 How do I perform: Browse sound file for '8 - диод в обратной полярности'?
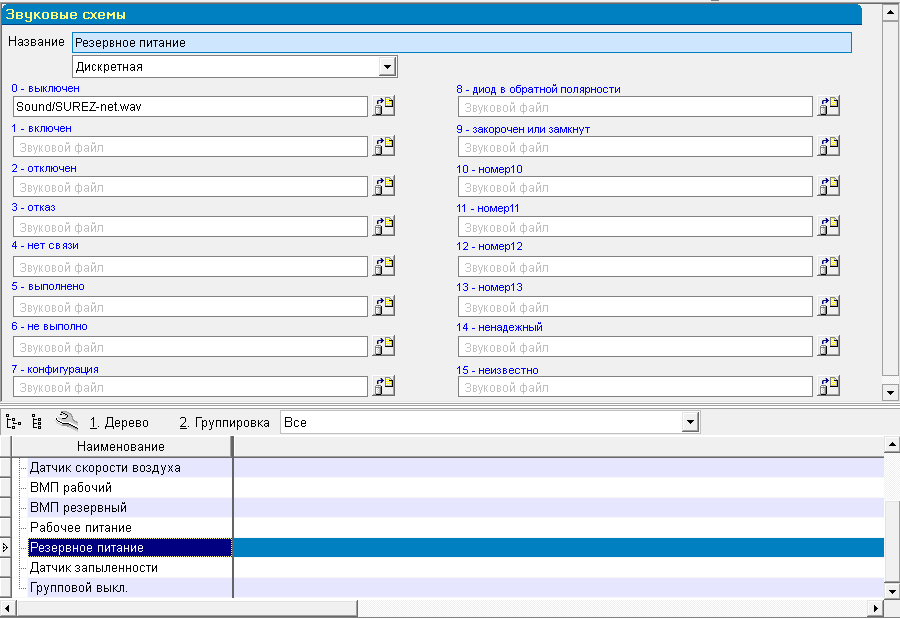pos(829,107)
